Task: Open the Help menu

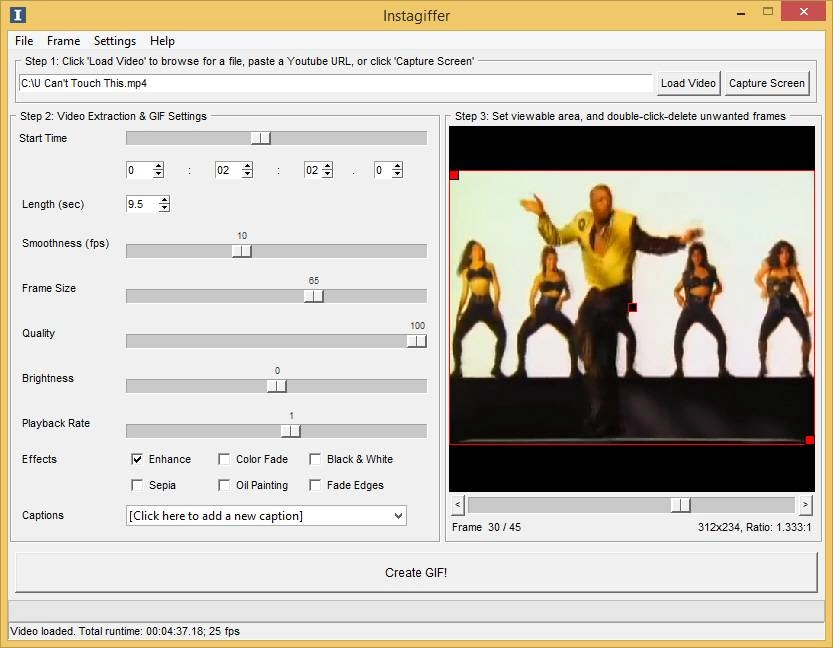Action: pos(162,41)
